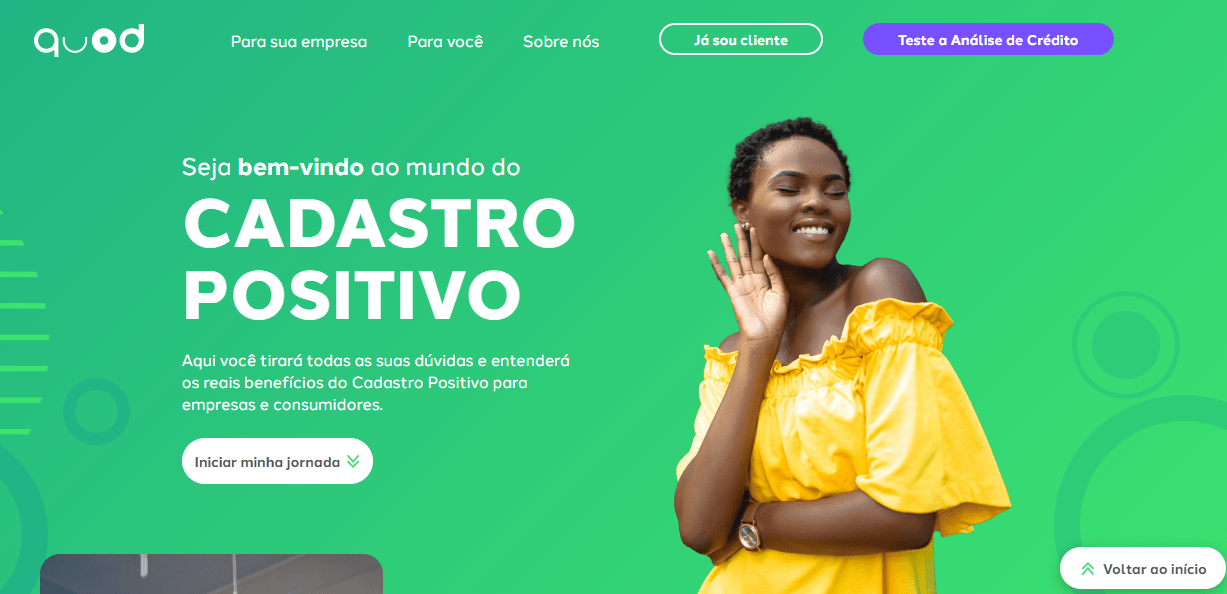Click Teste a Análise de Crédito button
The image size is (1227, 594).
[x=988, y=40]
